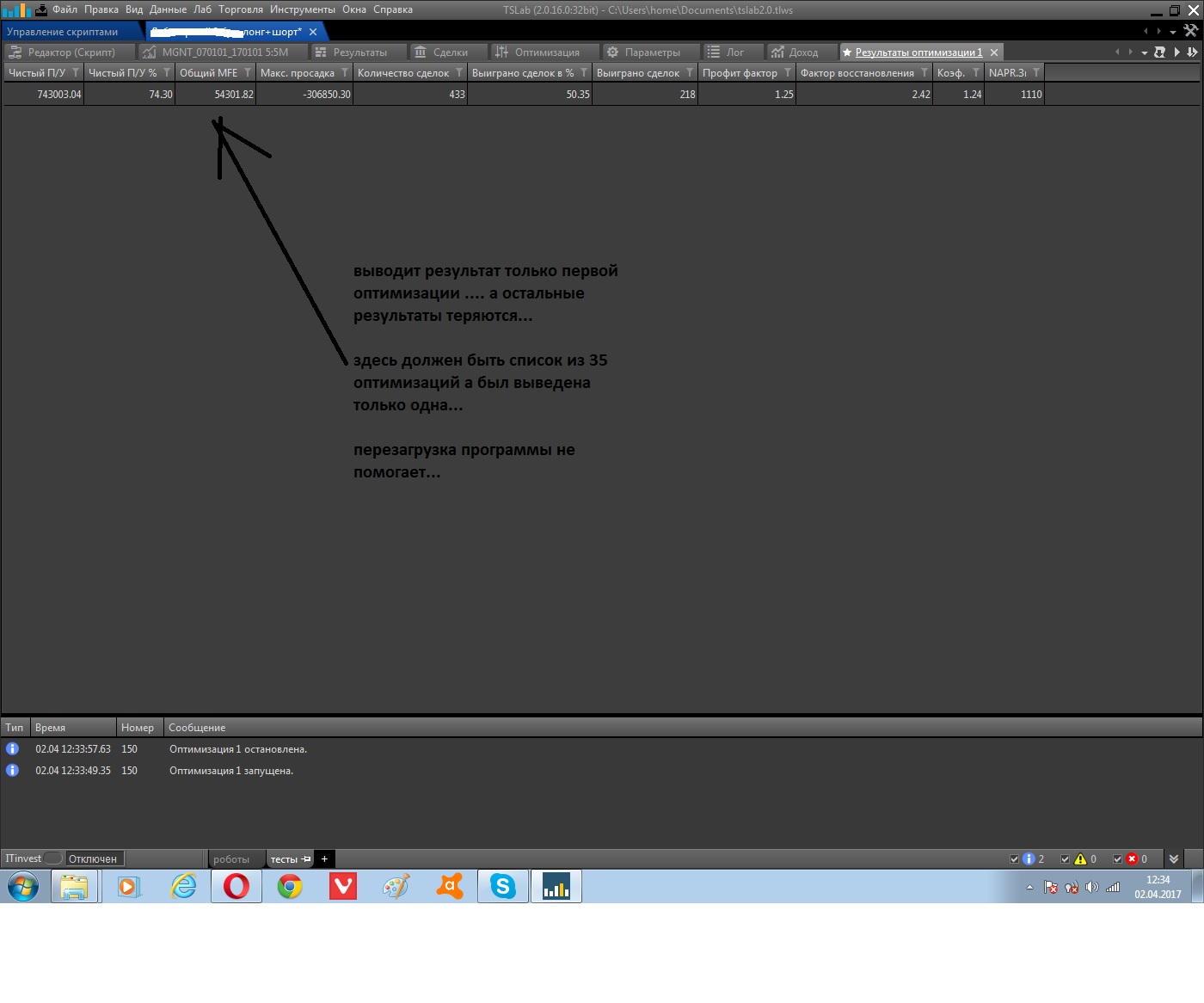Click the volume icon in the system tray
This screenshot has height=1003, width=1204.
pos(1092,888)
